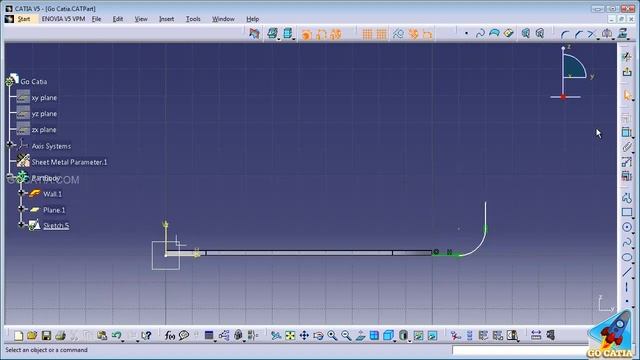Click the Exit Workbench icon

click(627, 72)
